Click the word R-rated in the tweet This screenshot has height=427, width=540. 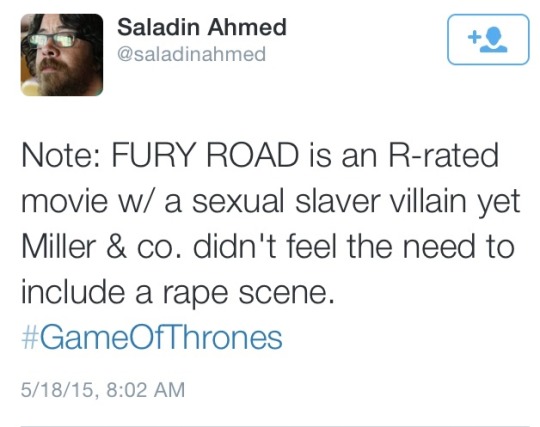444,155
